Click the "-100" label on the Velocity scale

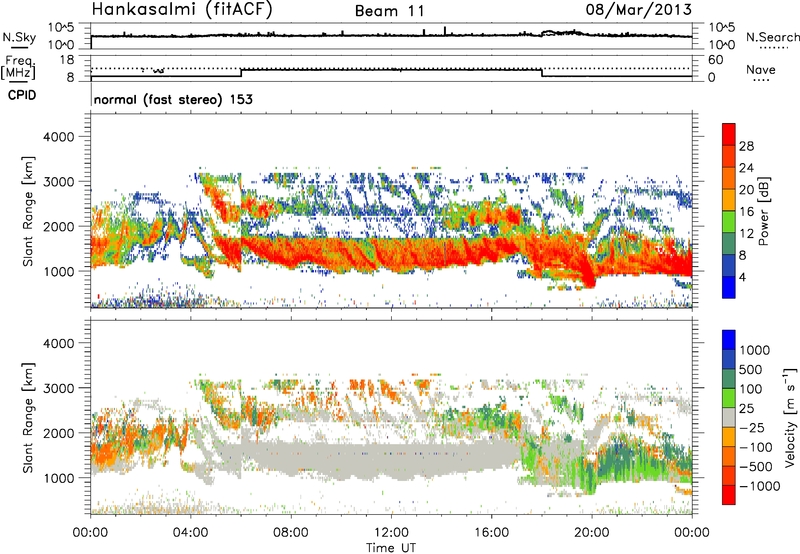click(756, 447)
